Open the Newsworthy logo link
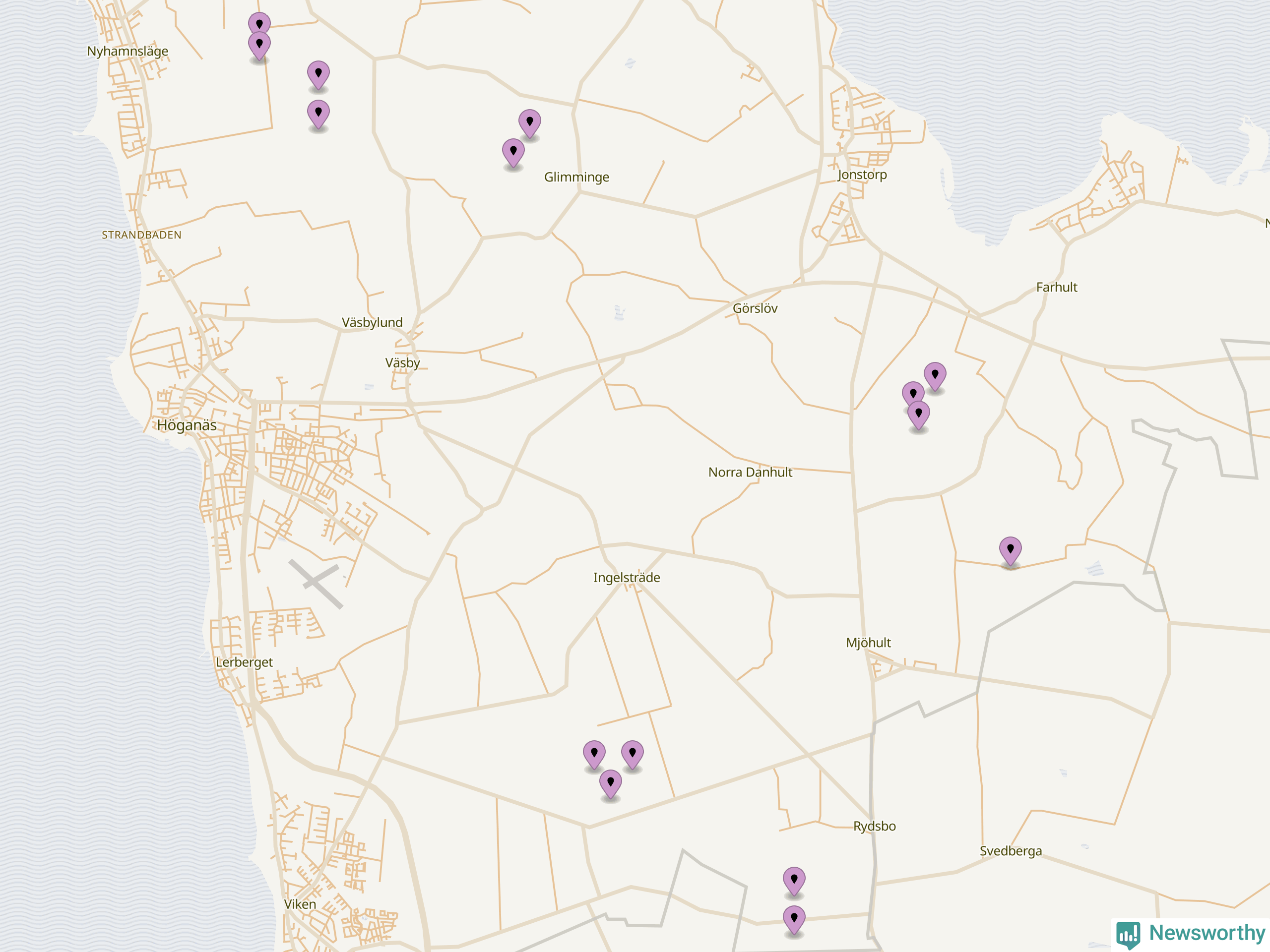1270x952 pixels. [1191, 935]
